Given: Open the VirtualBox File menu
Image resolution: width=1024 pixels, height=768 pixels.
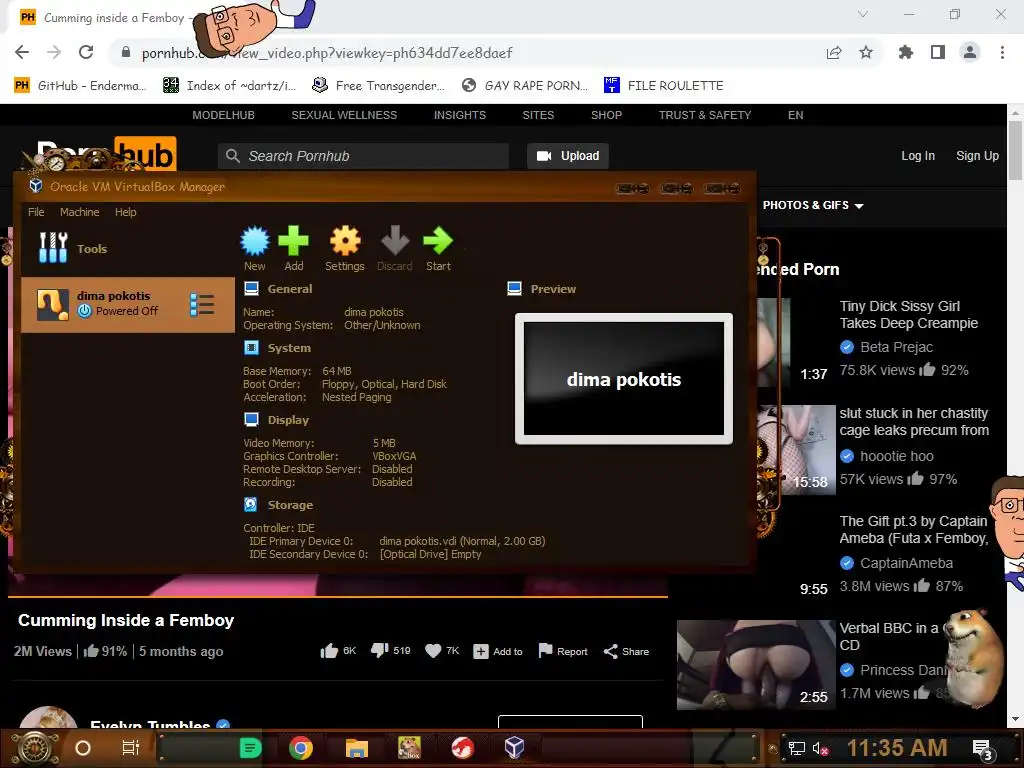Looking at the screenshot, I should [x=36, y=212].
